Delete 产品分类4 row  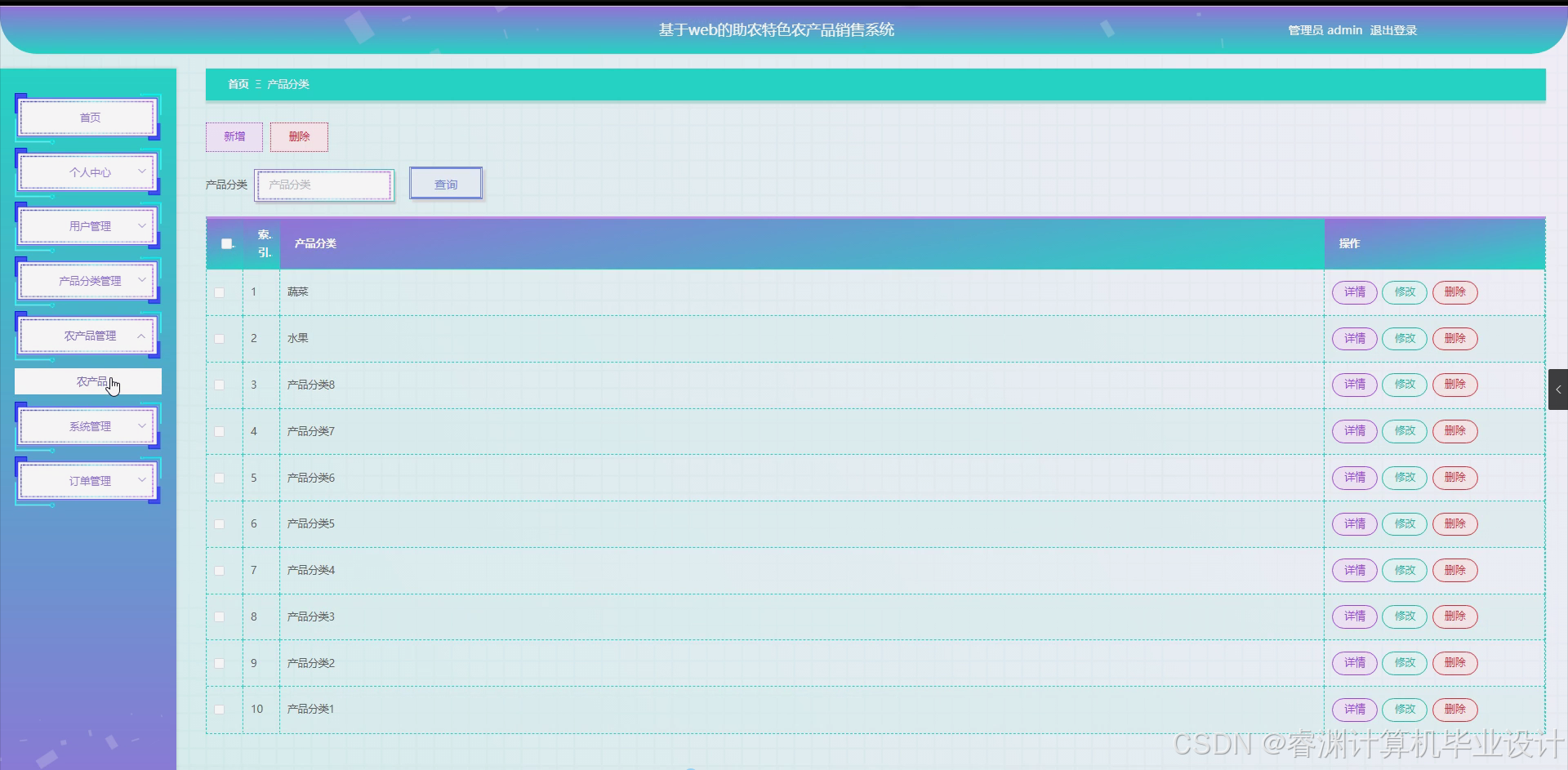(1455, 571)
